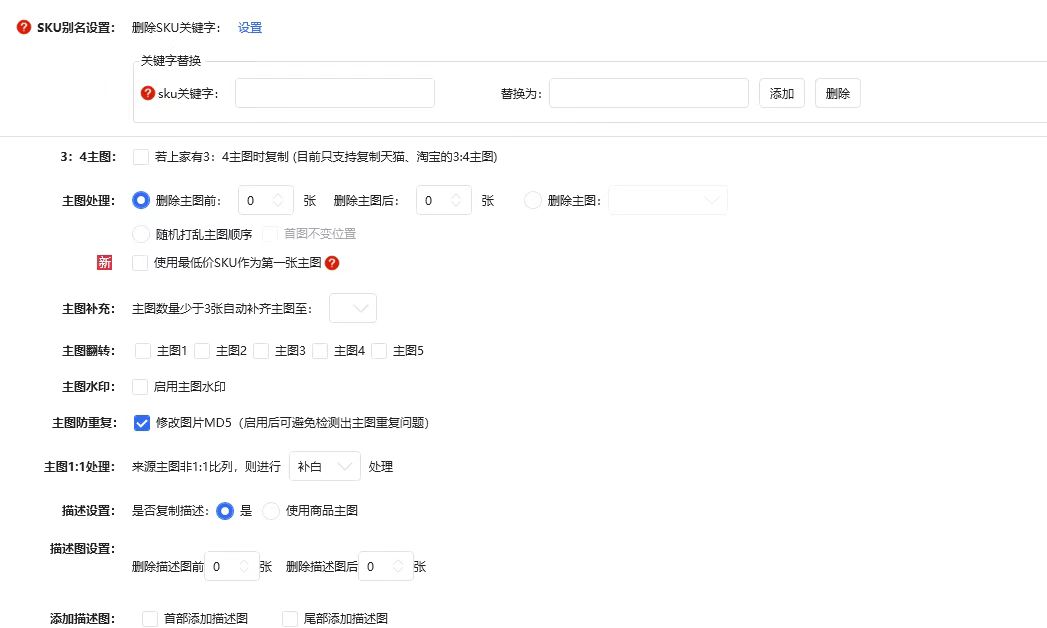Enable 首部添加描述图
The width and height of the screenshot is (1047, 628).
tap(150, 618)
